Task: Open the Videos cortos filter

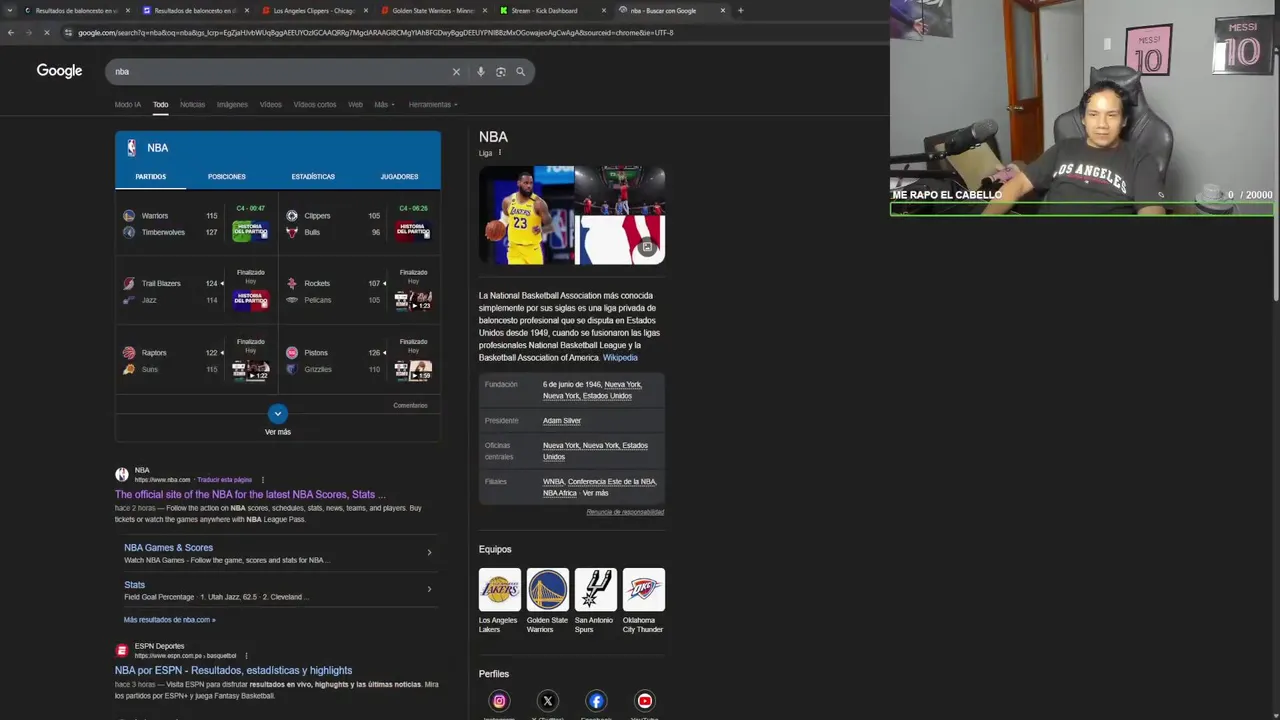Action: point(315,105)
